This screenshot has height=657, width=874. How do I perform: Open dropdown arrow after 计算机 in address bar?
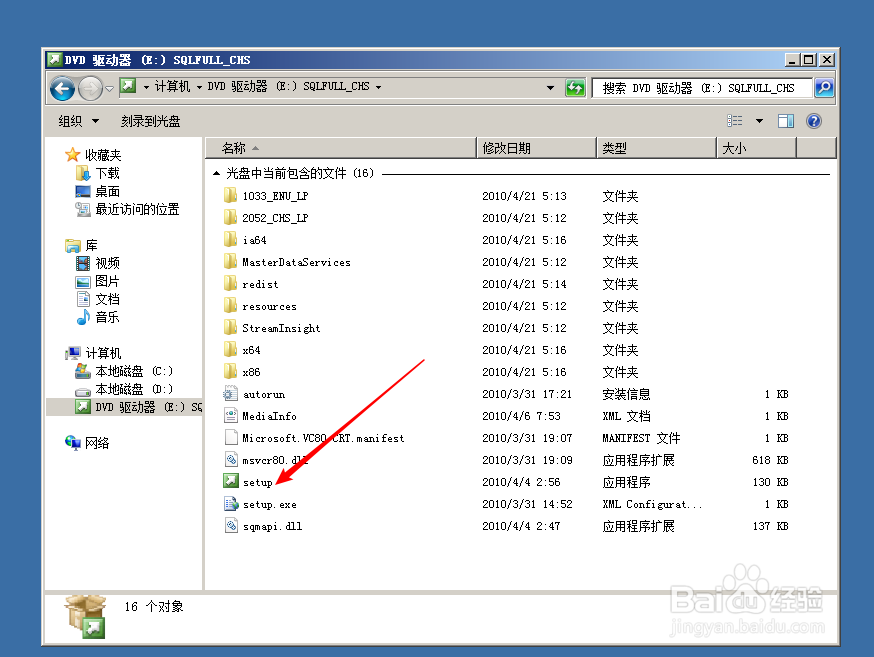coord(199,87)
